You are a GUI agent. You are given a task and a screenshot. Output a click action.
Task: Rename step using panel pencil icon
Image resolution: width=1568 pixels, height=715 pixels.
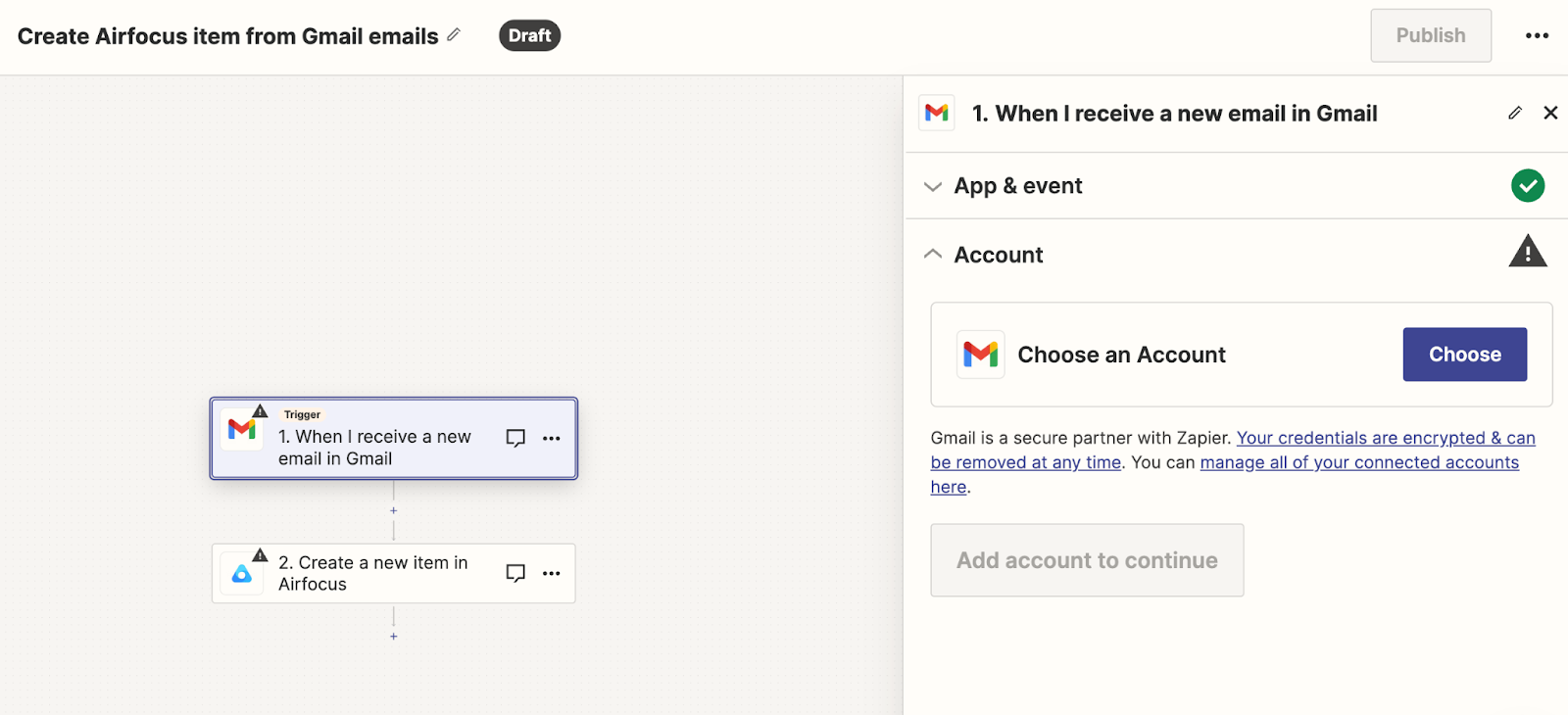pos(1515,113)
